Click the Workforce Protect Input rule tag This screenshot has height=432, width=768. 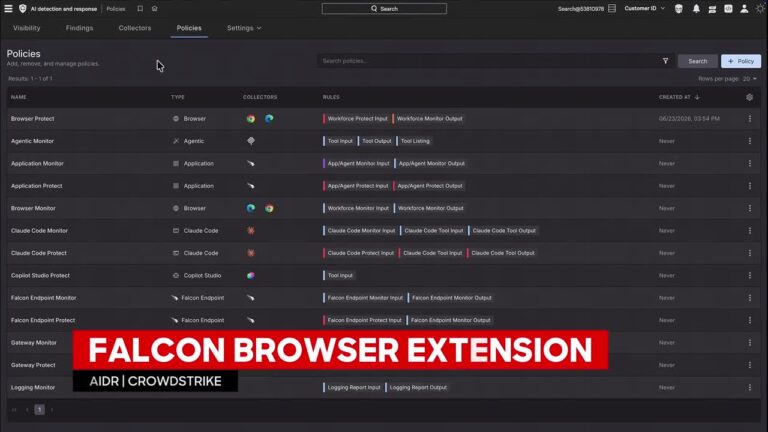click(356, 119)
